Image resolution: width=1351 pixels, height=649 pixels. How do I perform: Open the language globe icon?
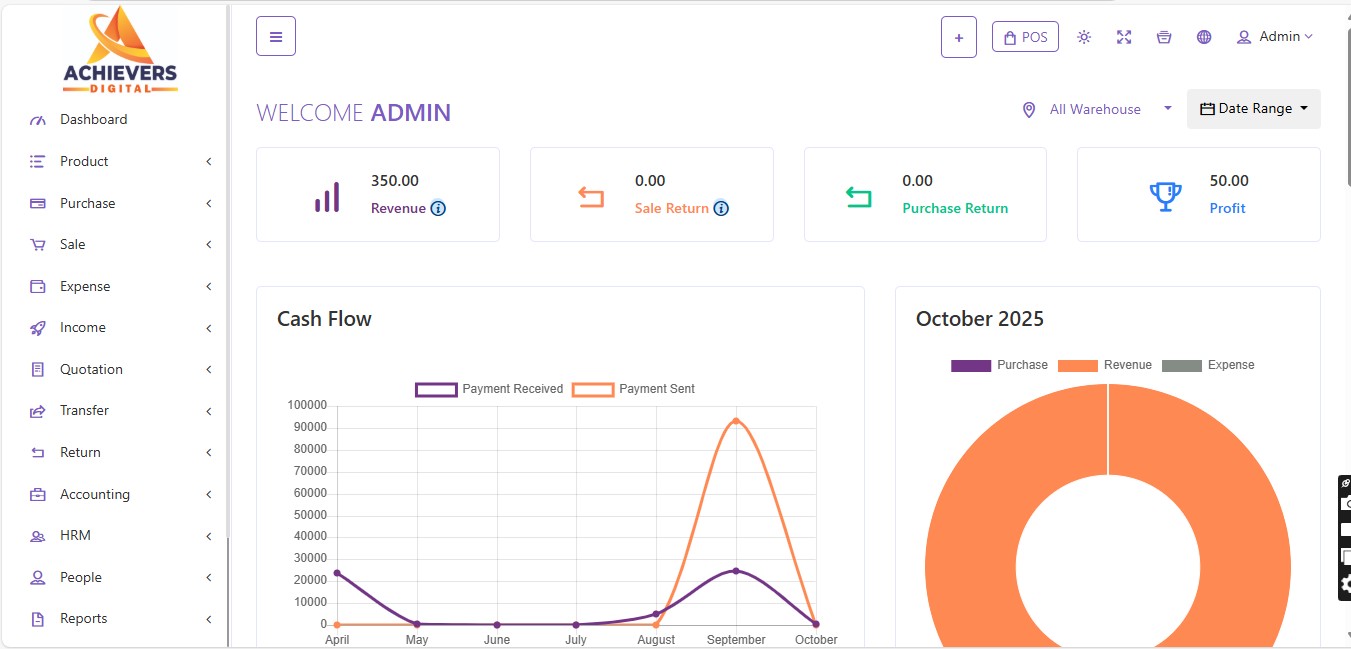click(1204, 36)
